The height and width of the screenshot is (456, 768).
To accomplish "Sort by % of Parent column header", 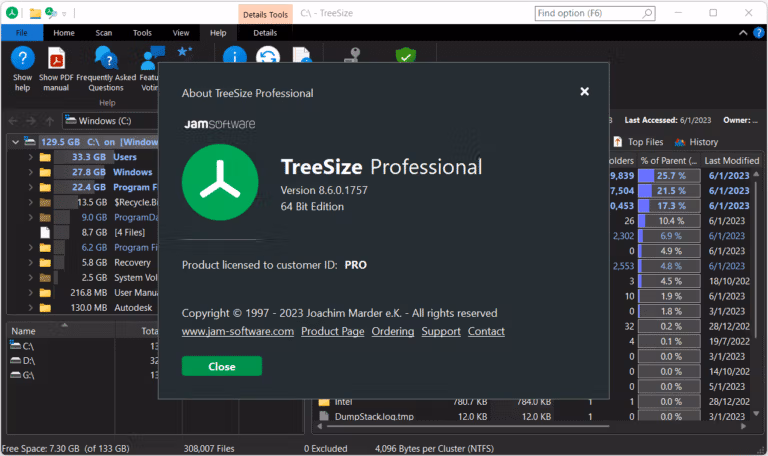I will coord(669,161).
